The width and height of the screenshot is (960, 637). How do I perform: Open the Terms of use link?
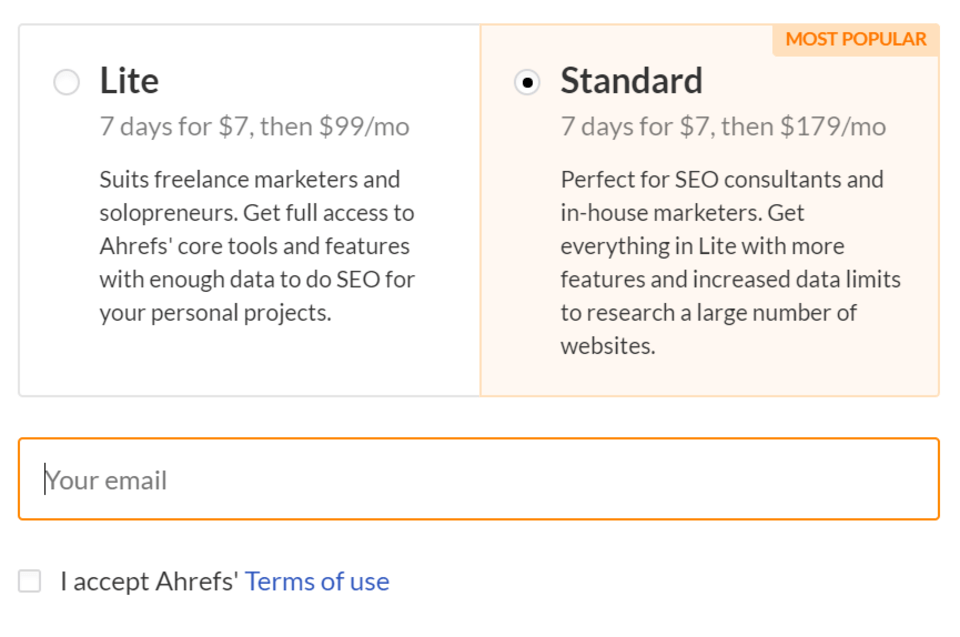pos(317,581)
